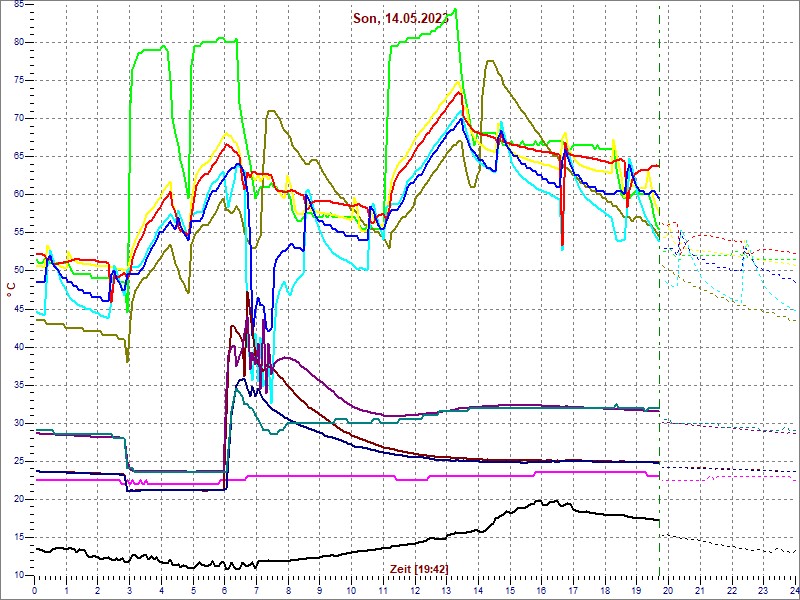800x600 pixels.
Task: Click the 0 hour label on the time axis
Action: 35,590
